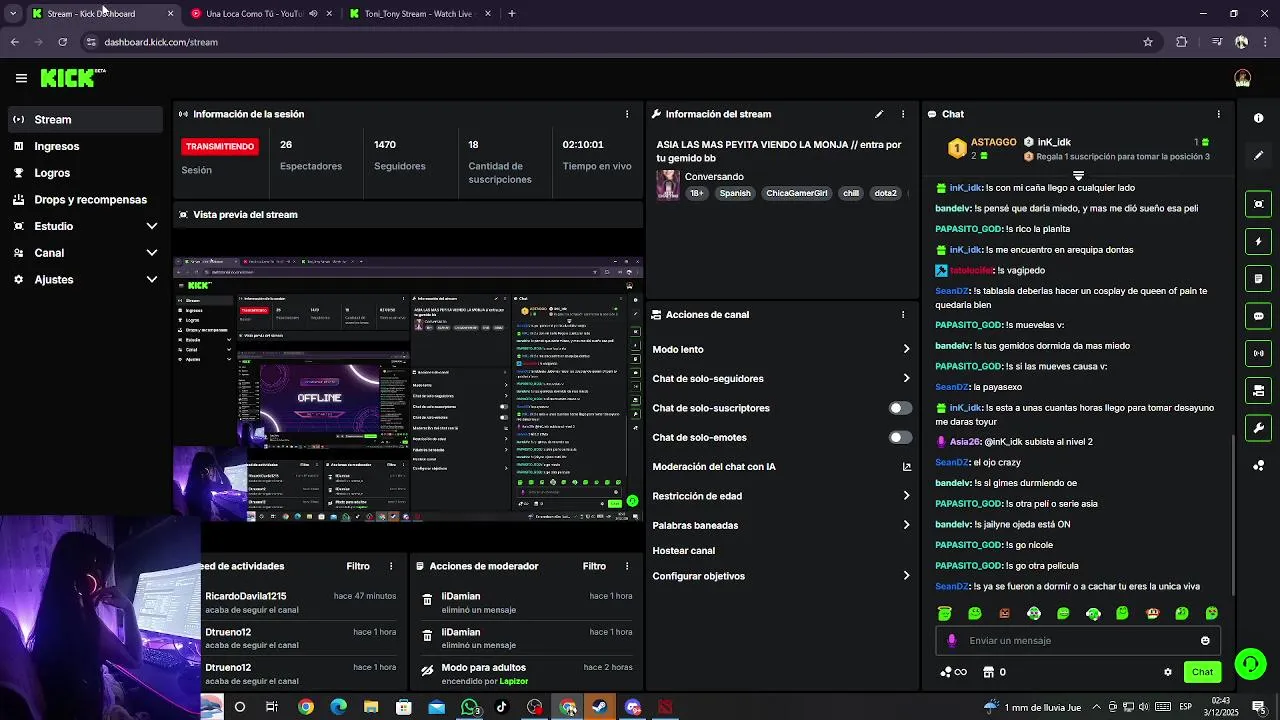Click the camera sidebar icon
1280x720 pixels.
1258,390
